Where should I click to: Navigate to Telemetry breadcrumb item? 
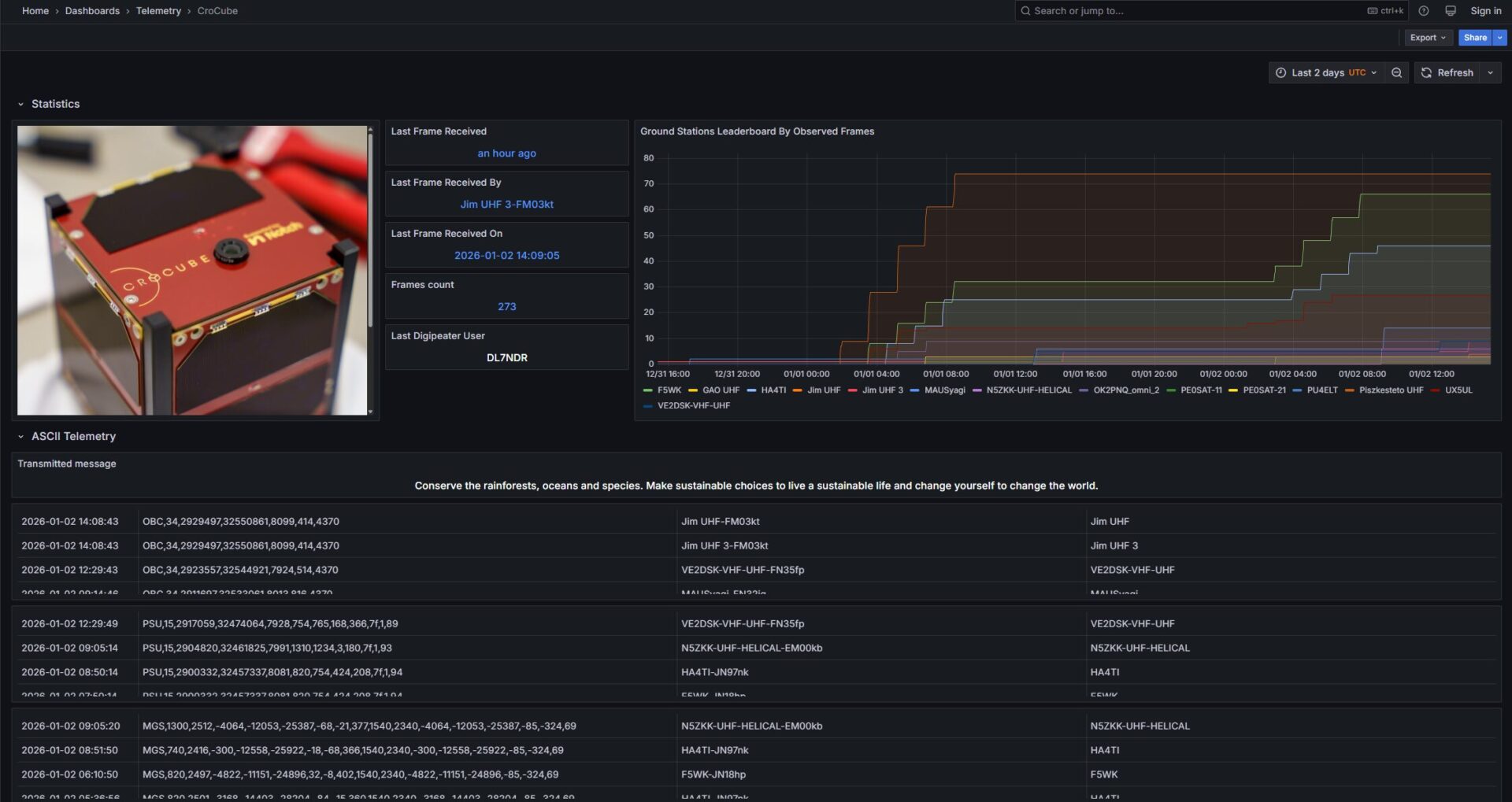158,11
